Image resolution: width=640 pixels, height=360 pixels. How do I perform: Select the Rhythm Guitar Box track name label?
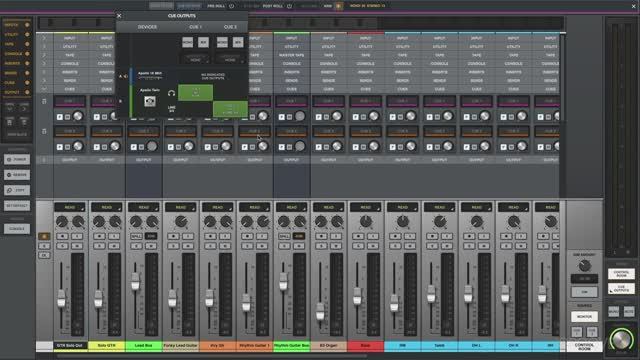point(291,346)
